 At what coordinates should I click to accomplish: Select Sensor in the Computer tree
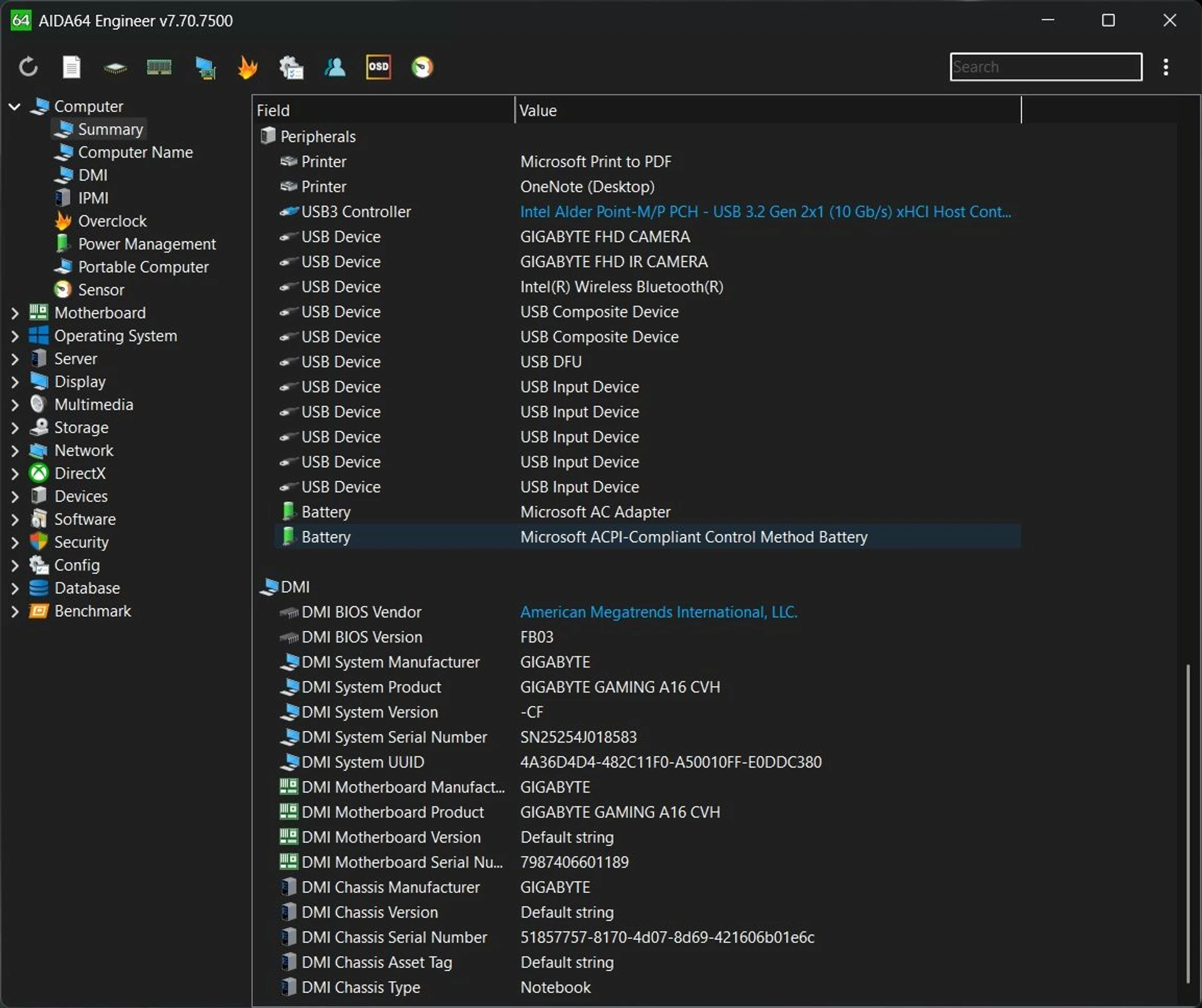[x=101, y=290]
